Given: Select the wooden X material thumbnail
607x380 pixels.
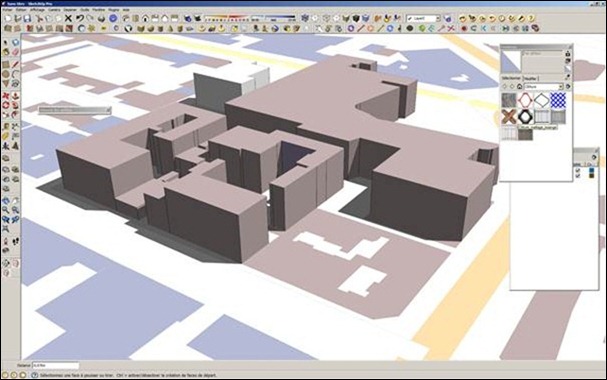Looking at the screenshot, I should (x=509, y=116).
